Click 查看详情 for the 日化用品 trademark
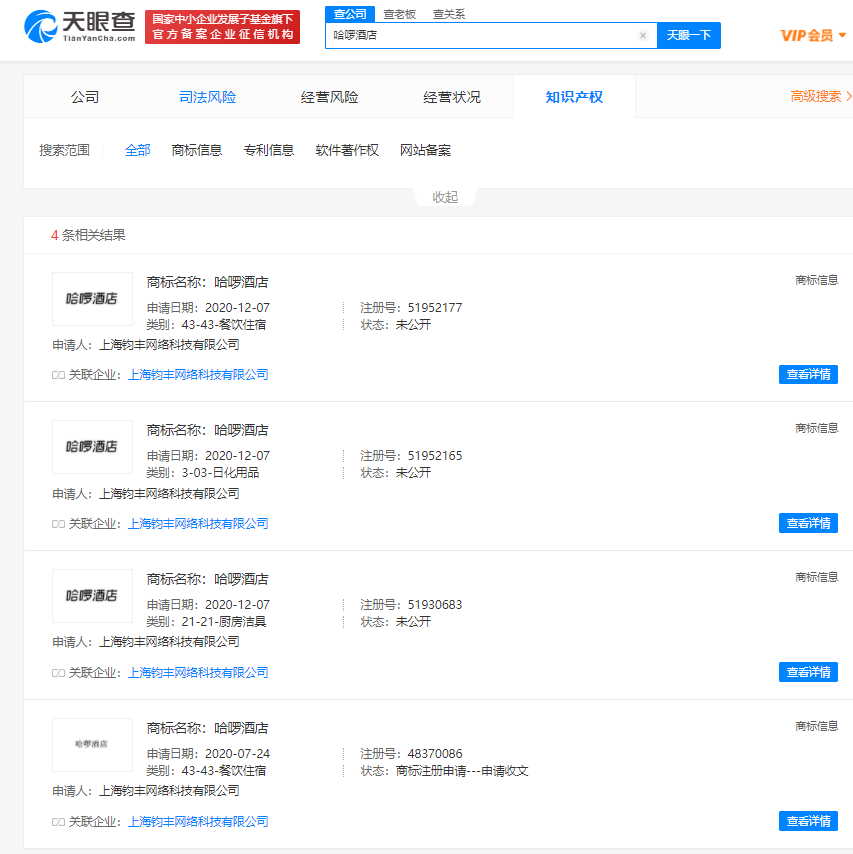The height and width of the screenshot is (854, 853). point(808,523)
